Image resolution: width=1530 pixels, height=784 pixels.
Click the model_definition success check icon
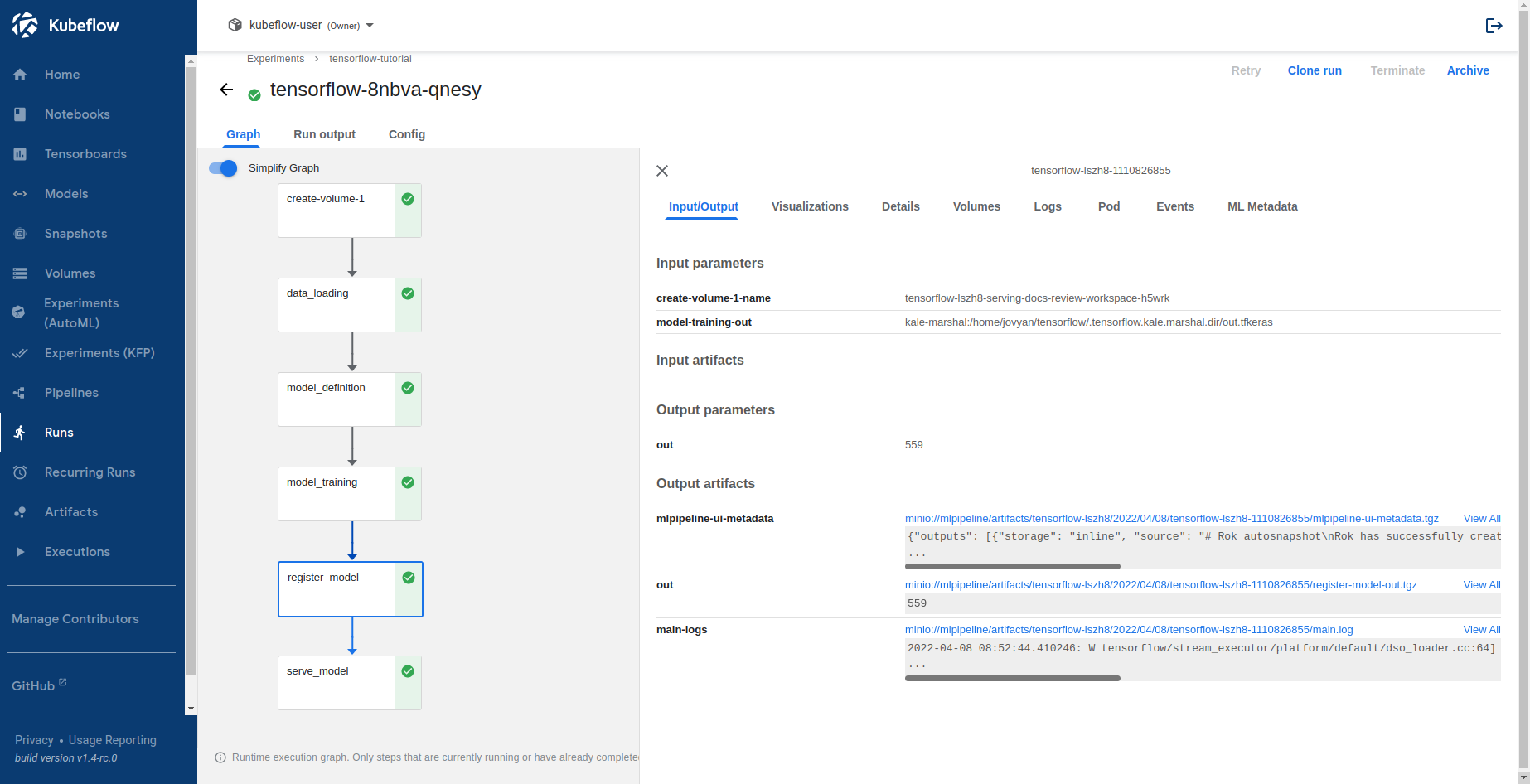coord(408,388)
